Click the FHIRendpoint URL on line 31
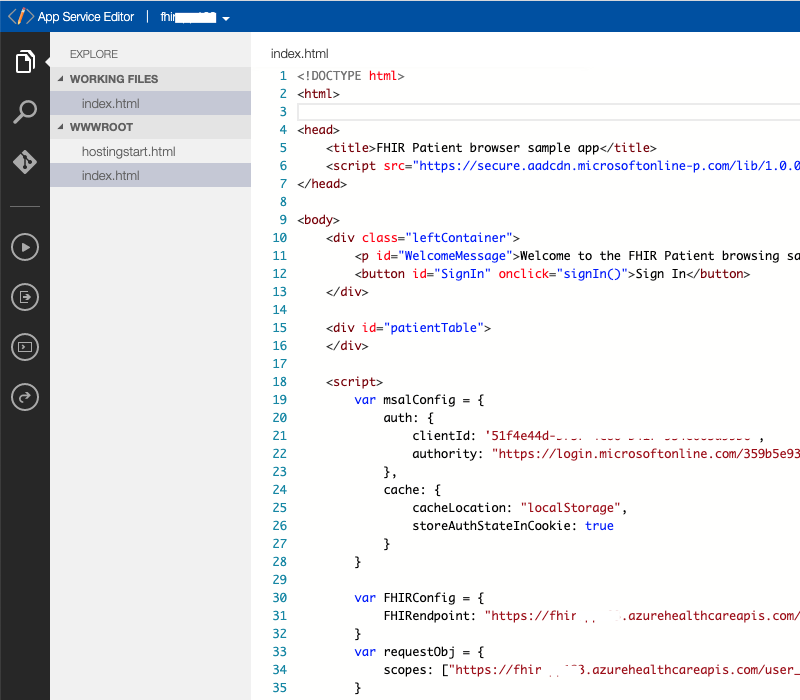Image resolution: width=800 pixels, height=700 pixels. click(x=642, y=616)
